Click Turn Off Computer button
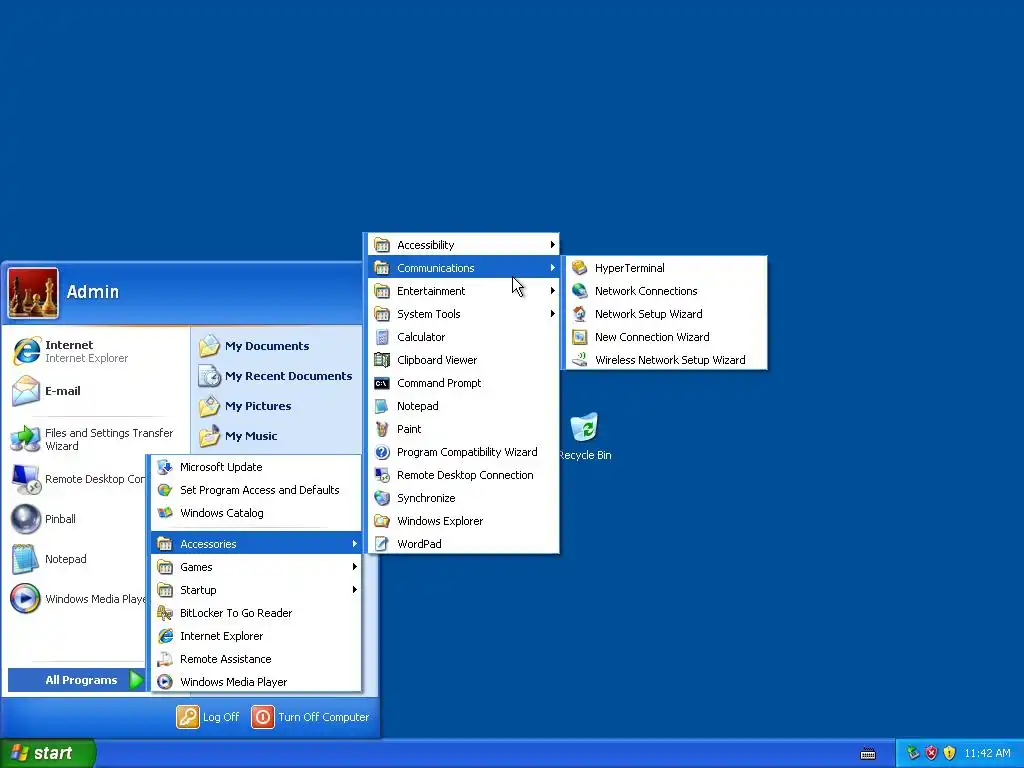This screenshot has width=1024, height=768. click(x=311, y=717)
